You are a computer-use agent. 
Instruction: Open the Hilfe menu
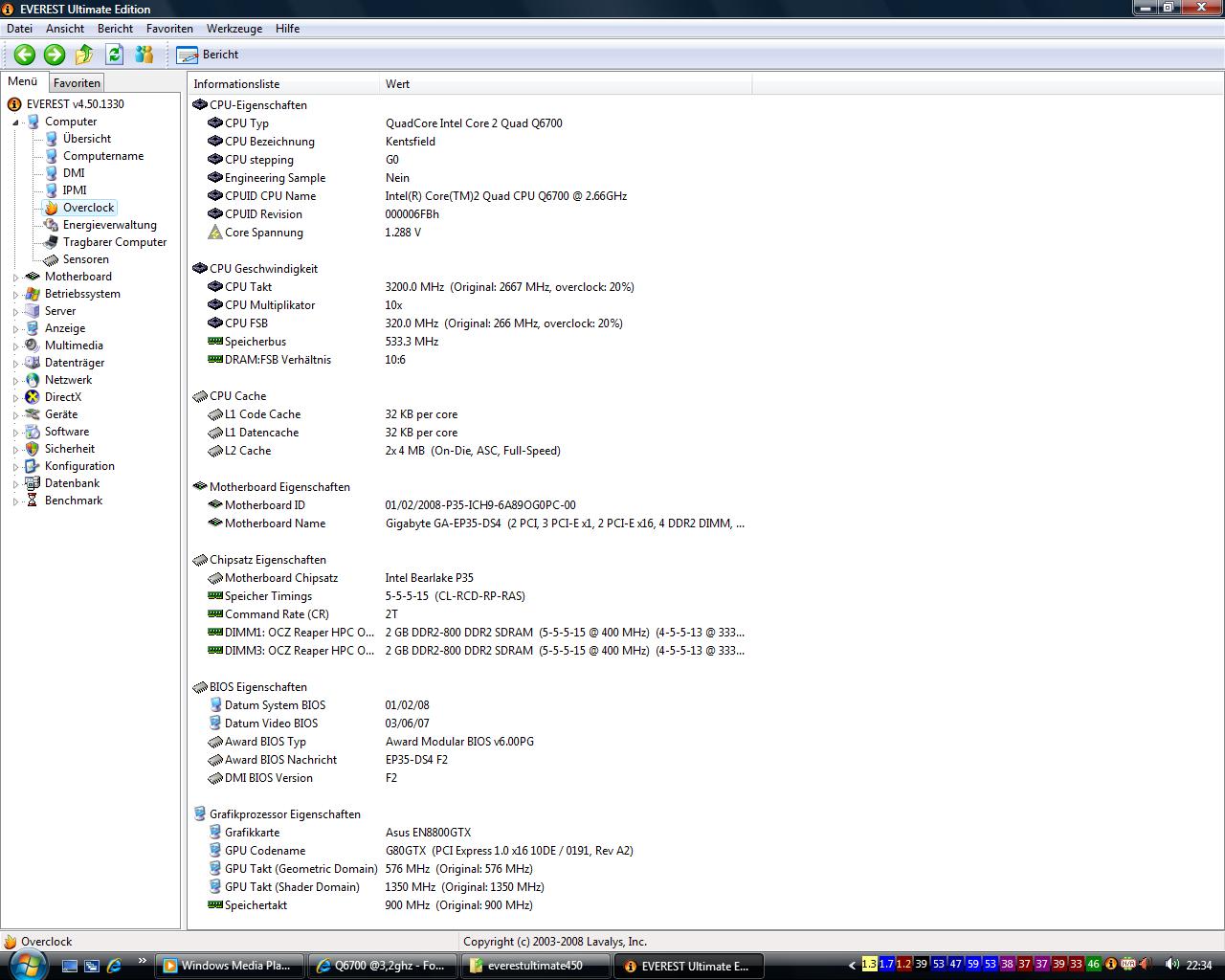point(287,29)
